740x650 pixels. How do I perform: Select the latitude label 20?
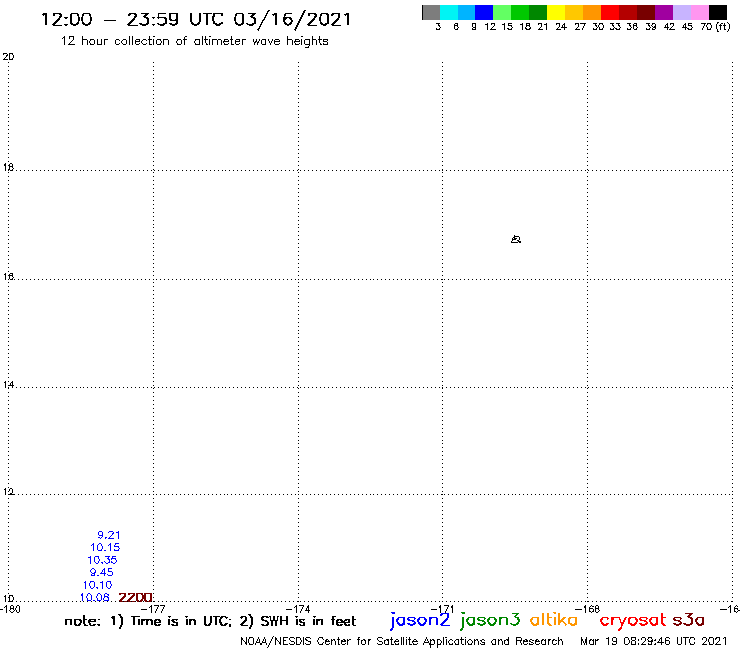click(8, 57)
